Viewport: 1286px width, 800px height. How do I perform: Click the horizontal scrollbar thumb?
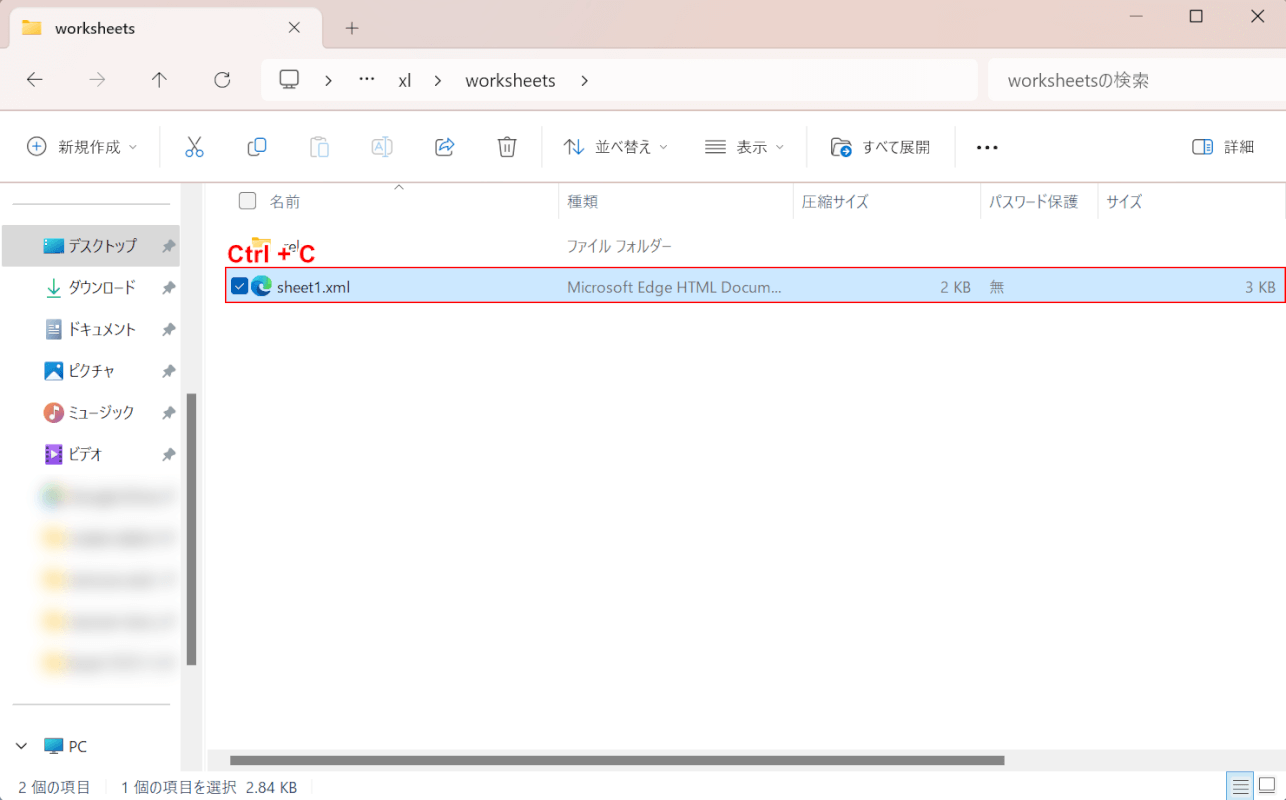click(x=616, y=760)
